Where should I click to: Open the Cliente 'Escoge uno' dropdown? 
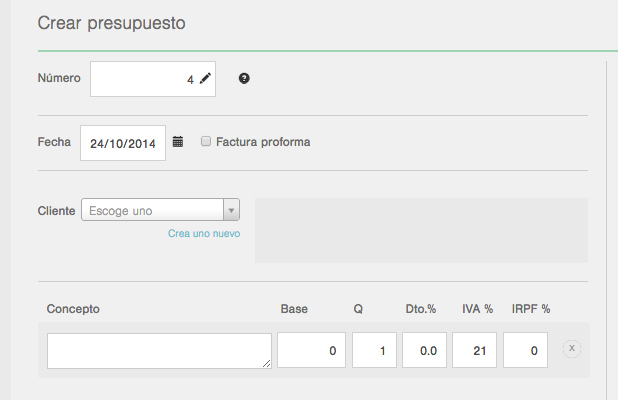click(160, 210)
